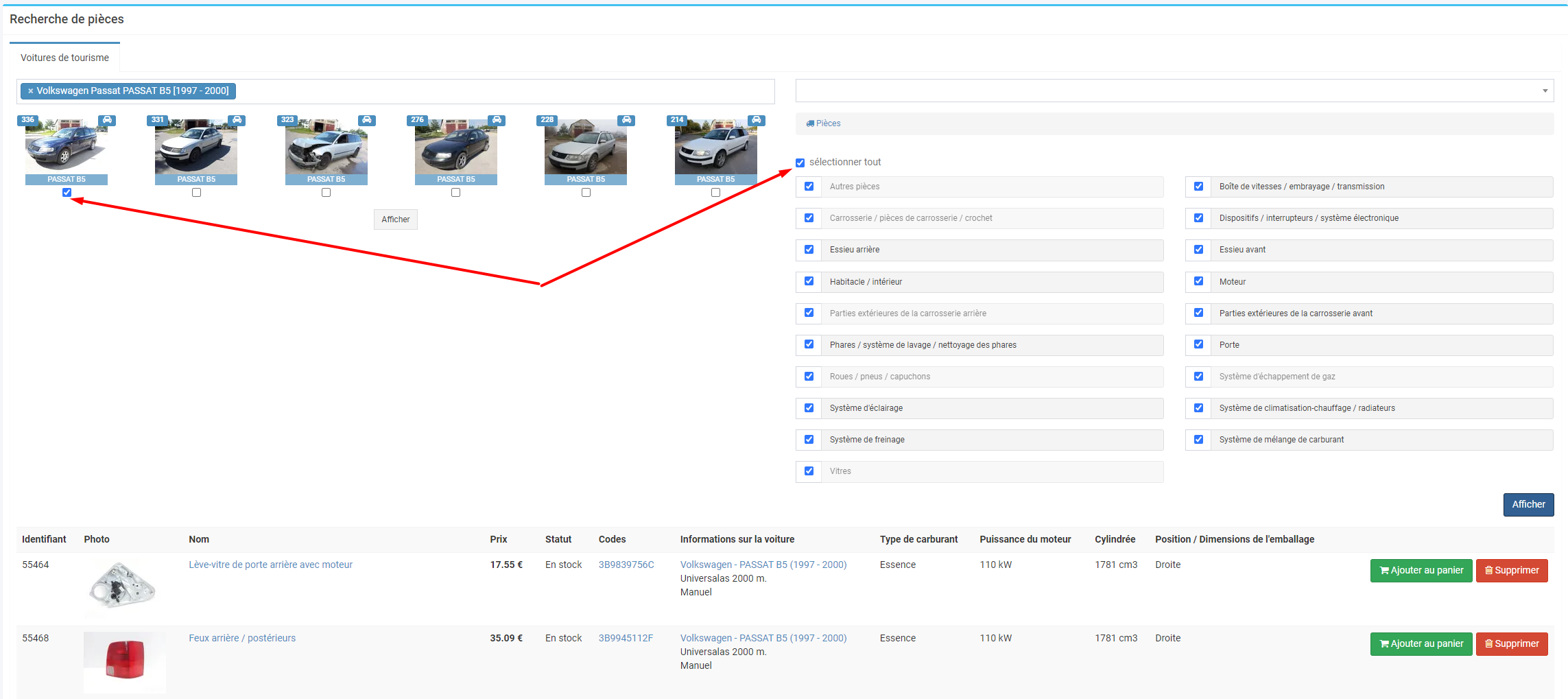Viewport: 1568px width, 699px height.
Task: Check the Passat B5 214 checkbox
Action: (x=715, y=193)
